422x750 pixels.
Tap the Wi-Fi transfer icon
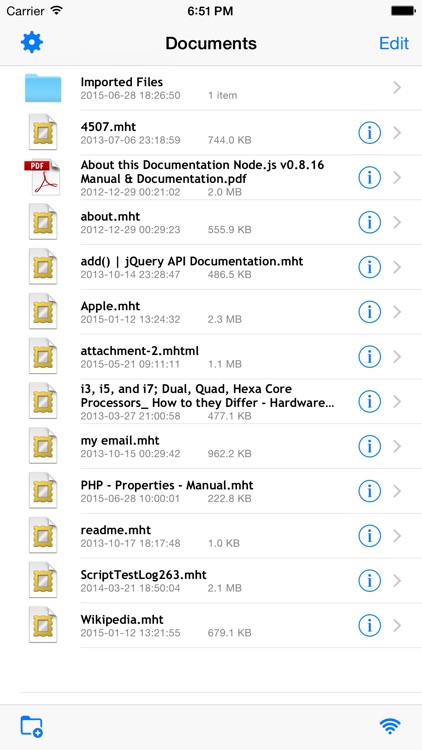click(x=390, y=726)
